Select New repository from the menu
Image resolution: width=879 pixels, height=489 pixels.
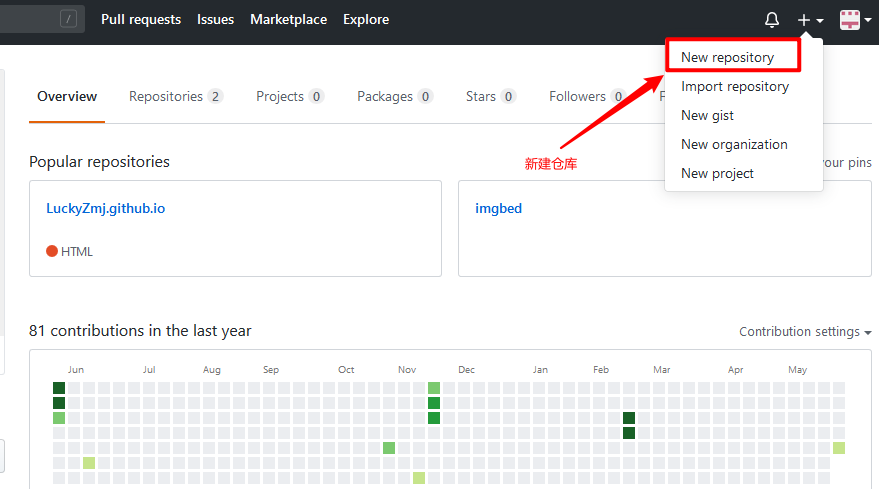point(727,57)
